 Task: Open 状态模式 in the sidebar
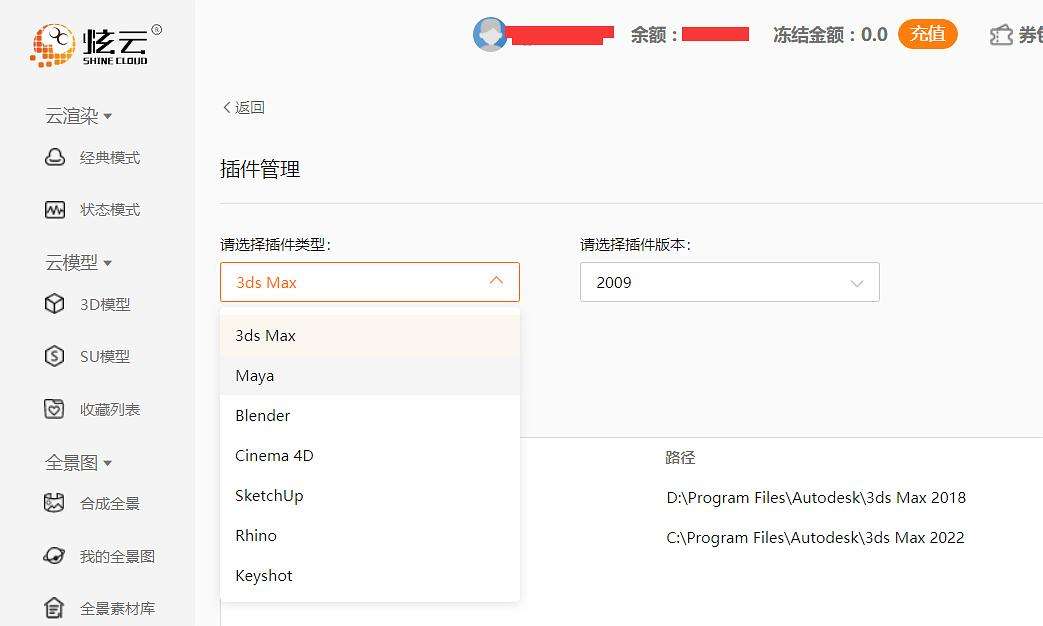(110, 210)
